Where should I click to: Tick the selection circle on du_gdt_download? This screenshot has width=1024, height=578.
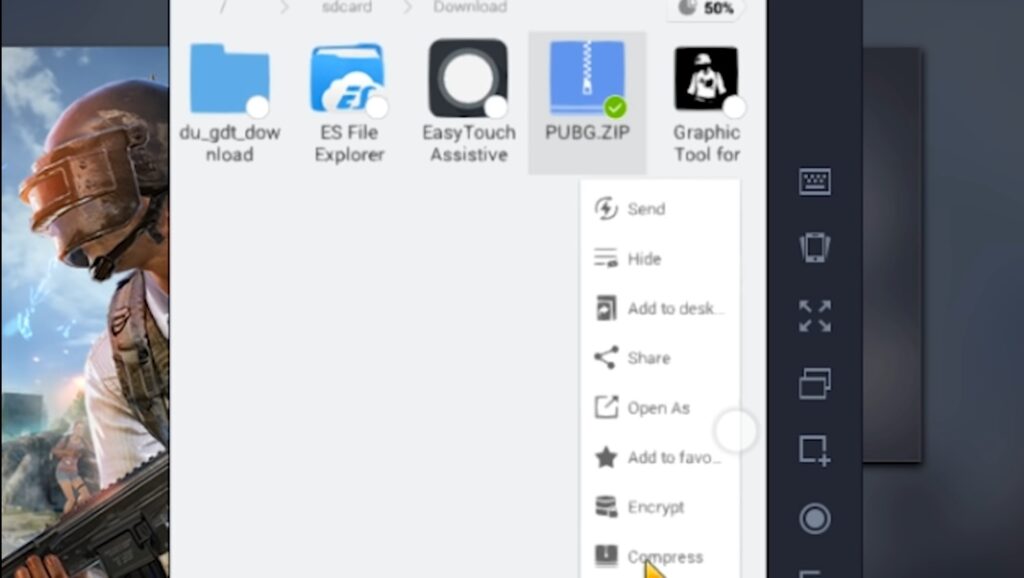click(x=258, y=107)
